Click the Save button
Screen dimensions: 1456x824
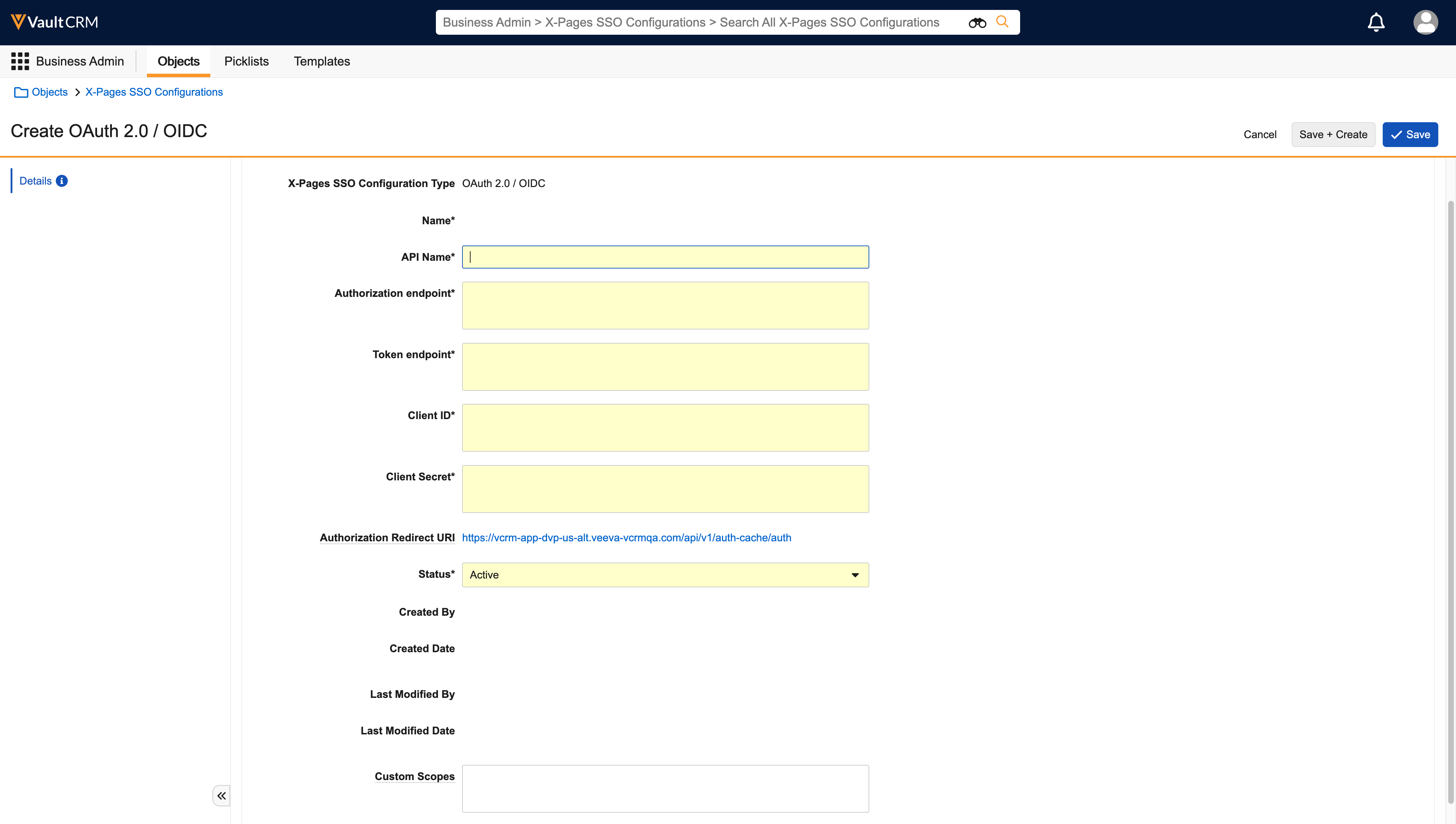[x=1410, y=135]
